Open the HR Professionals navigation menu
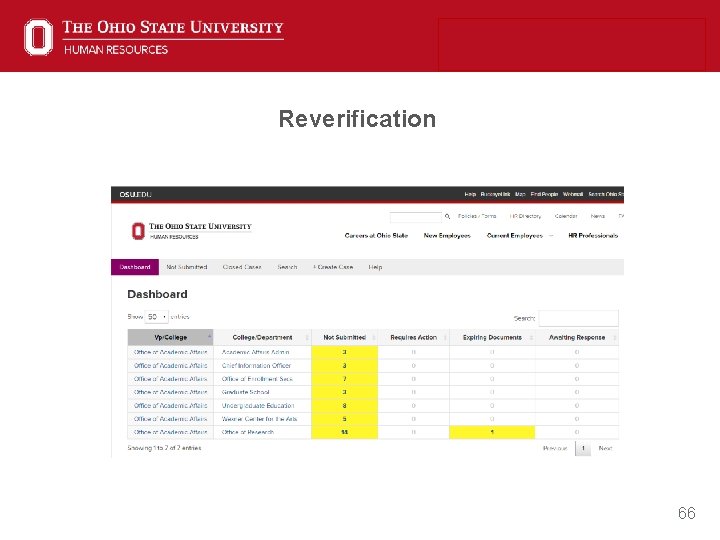Screen dimensions: 720x540 (x=593, y=236)
